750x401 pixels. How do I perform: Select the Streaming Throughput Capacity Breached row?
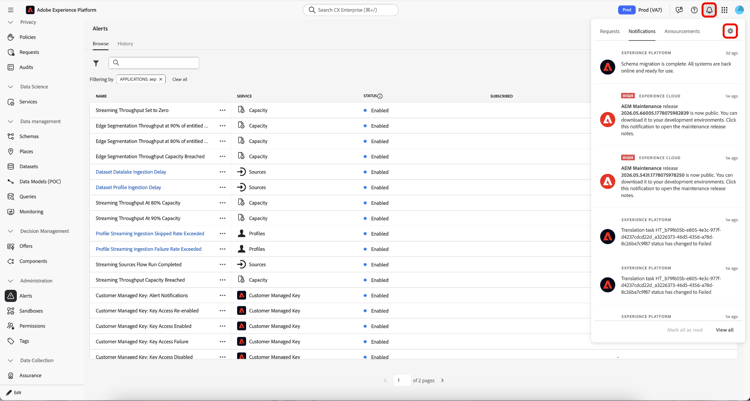[413, 280]
